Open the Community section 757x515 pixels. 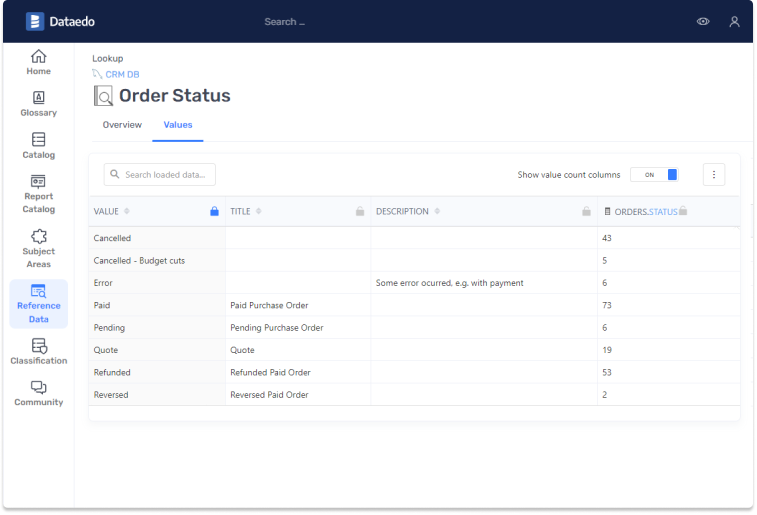tap(39, 394)
